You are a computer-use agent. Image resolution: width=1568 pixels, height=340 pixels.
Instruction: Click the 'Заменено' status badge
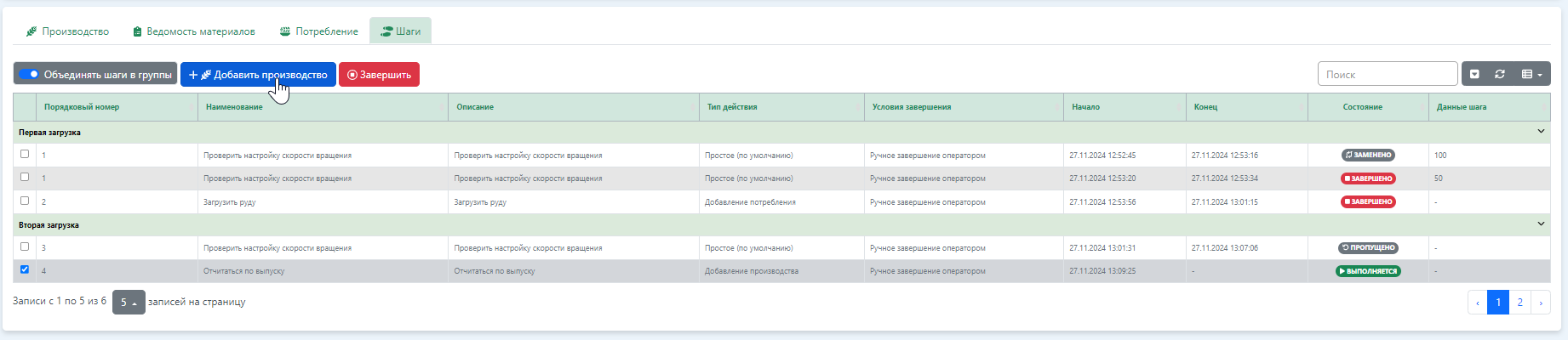click(1368, 156)
